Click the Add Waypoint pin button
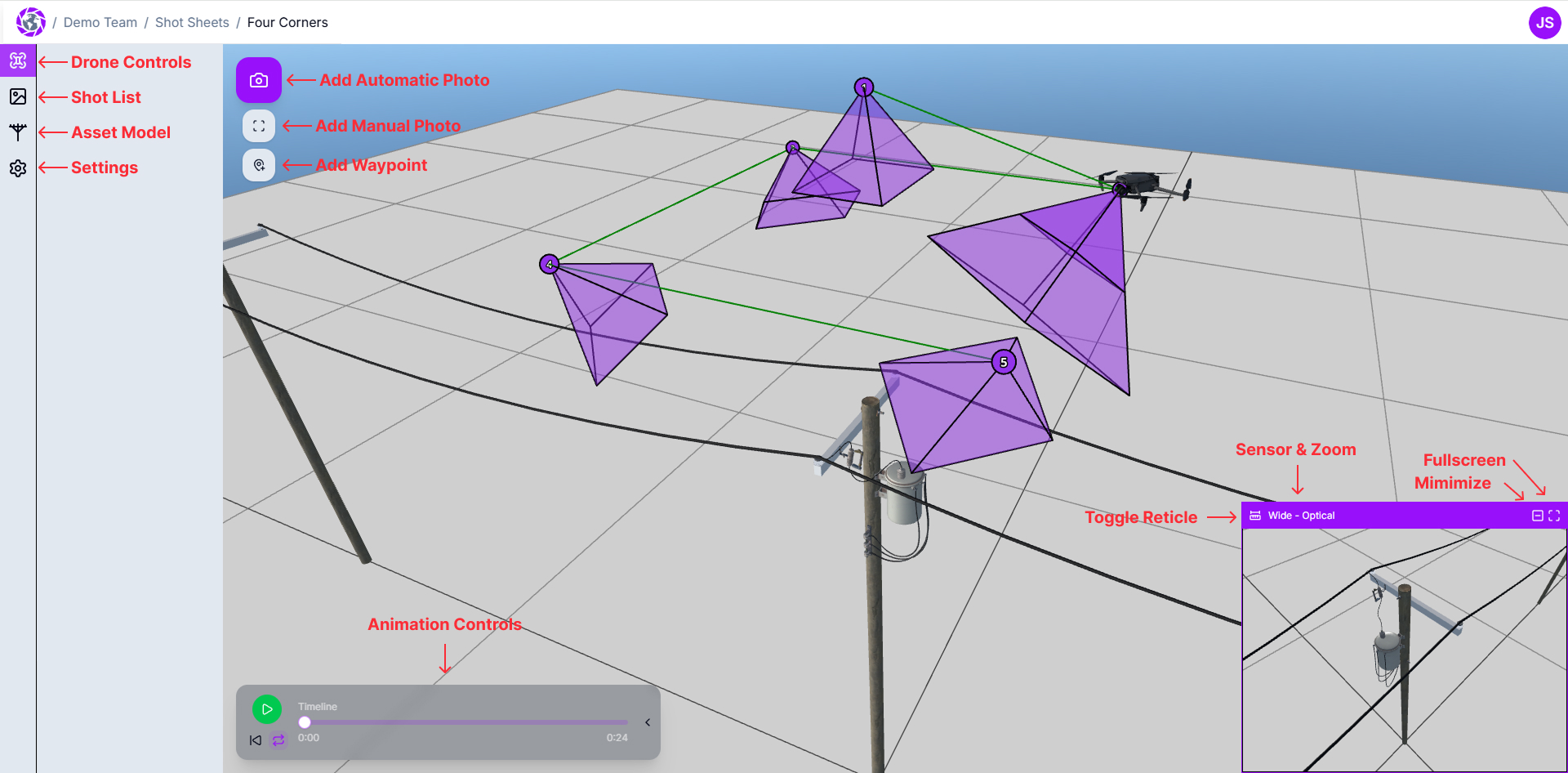Image resolution: width=1568 pixels, height=773 pixels. point(259,165)
